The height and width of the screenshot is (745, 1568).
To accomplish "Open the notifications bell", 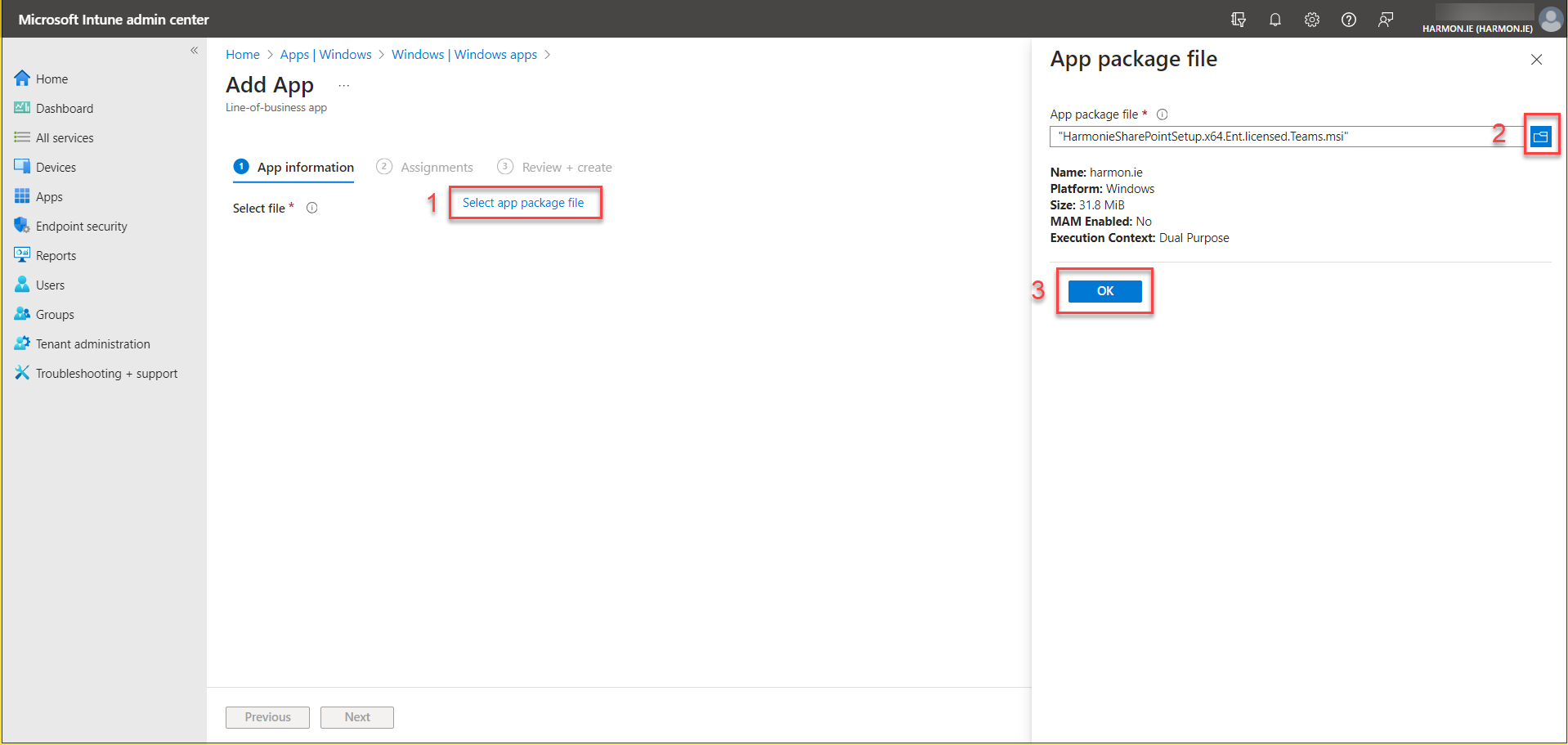I will tap(1275, 20).
